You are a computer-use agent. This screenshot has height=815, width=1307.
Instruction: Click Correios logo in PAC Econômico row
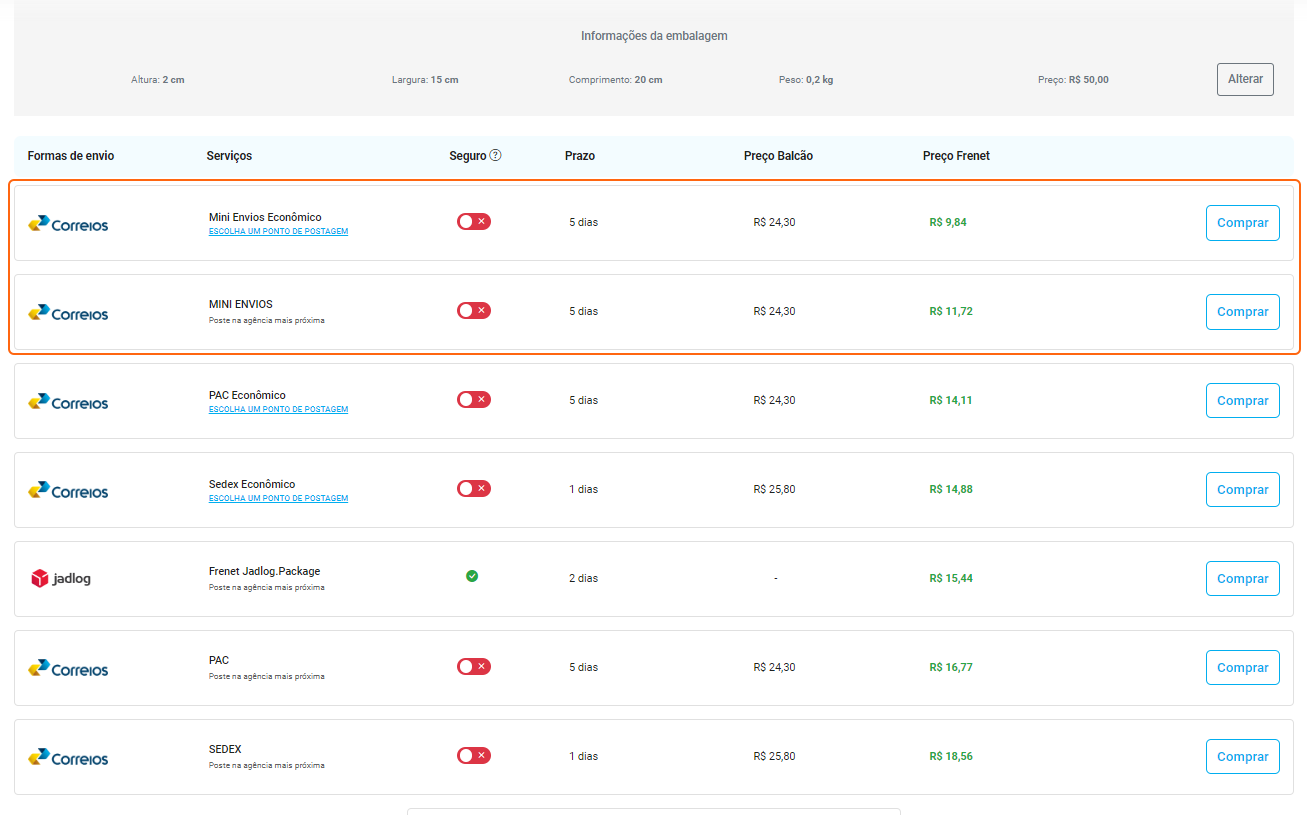pos(68,402)
